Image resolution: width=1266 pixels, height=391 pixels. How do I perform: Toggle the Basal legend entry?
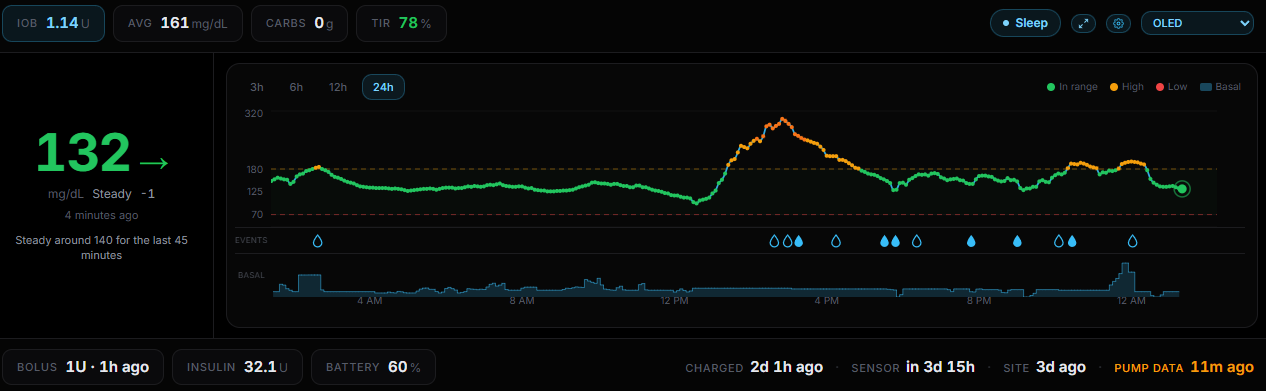[1220, 87]
